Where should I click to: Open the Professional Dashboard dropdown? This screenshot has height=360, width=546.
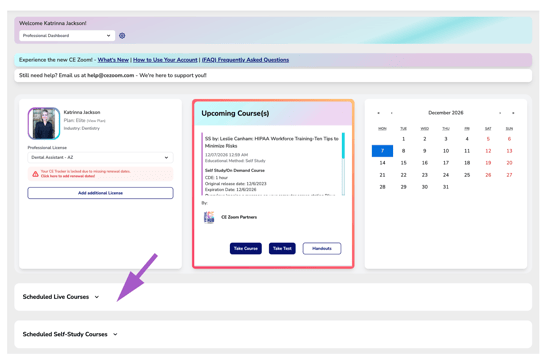click(x=67, y=36)
